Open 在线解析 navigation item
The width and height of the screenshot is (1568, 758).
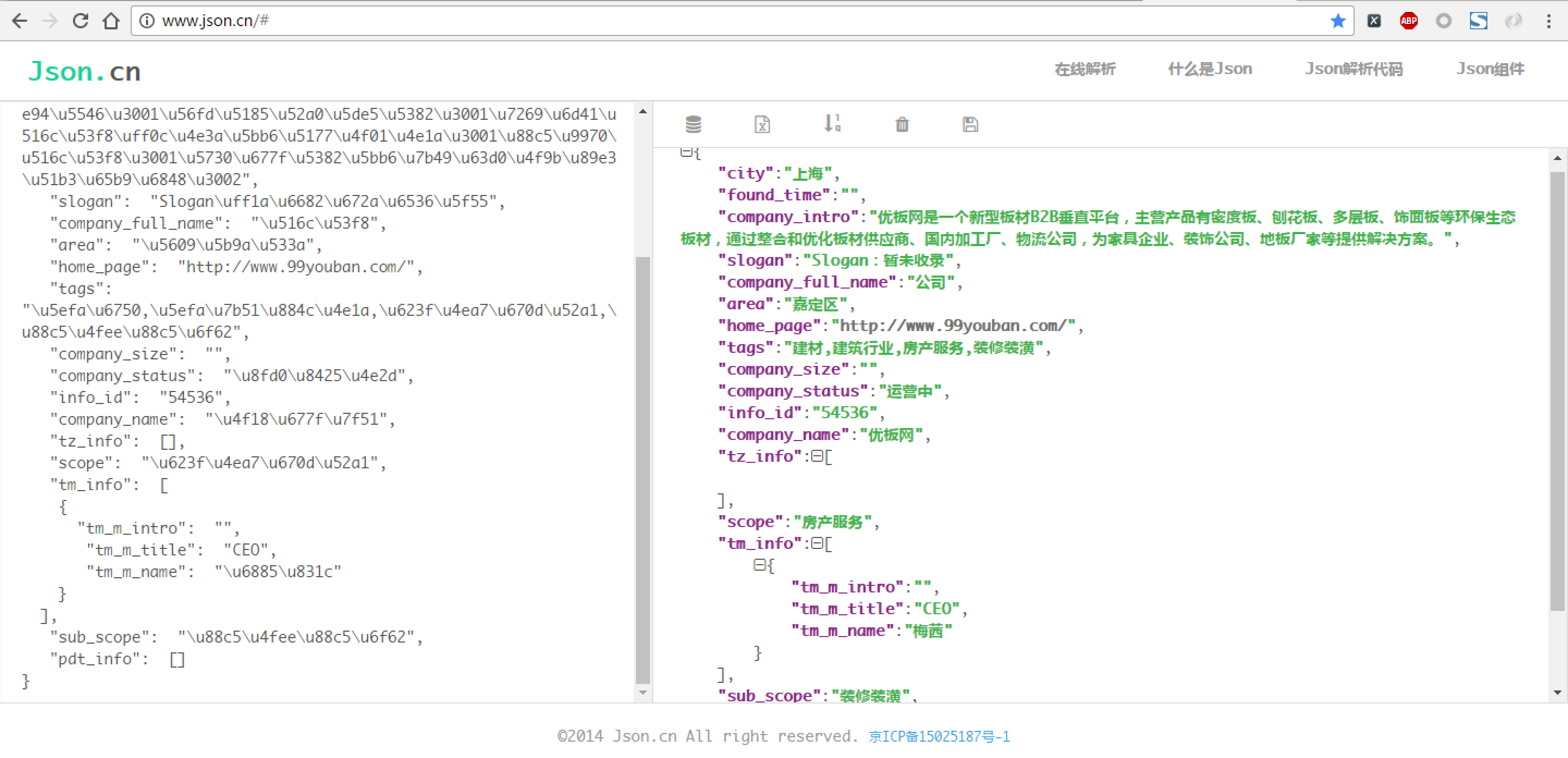1085,69
